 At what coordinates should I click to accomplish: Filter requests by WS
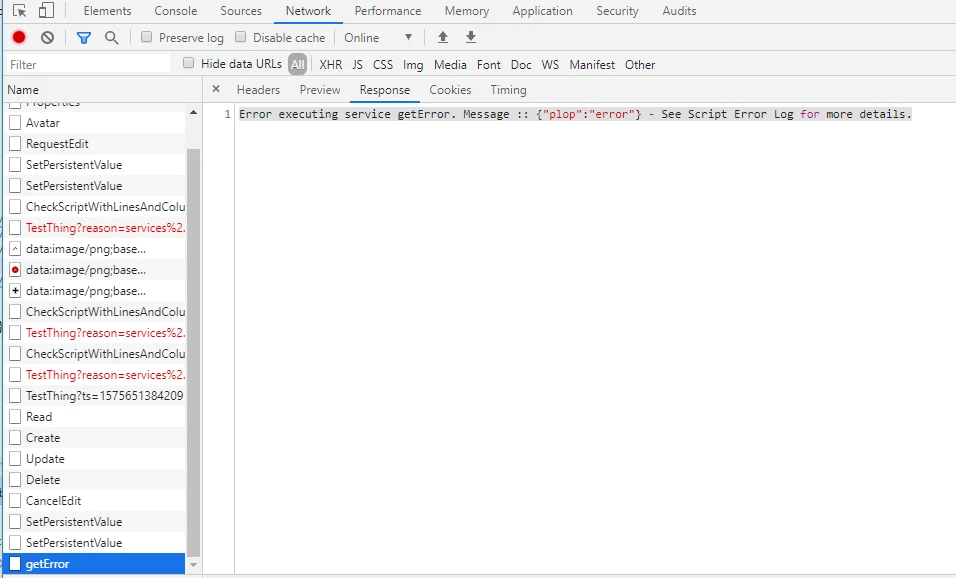(550, 65)
